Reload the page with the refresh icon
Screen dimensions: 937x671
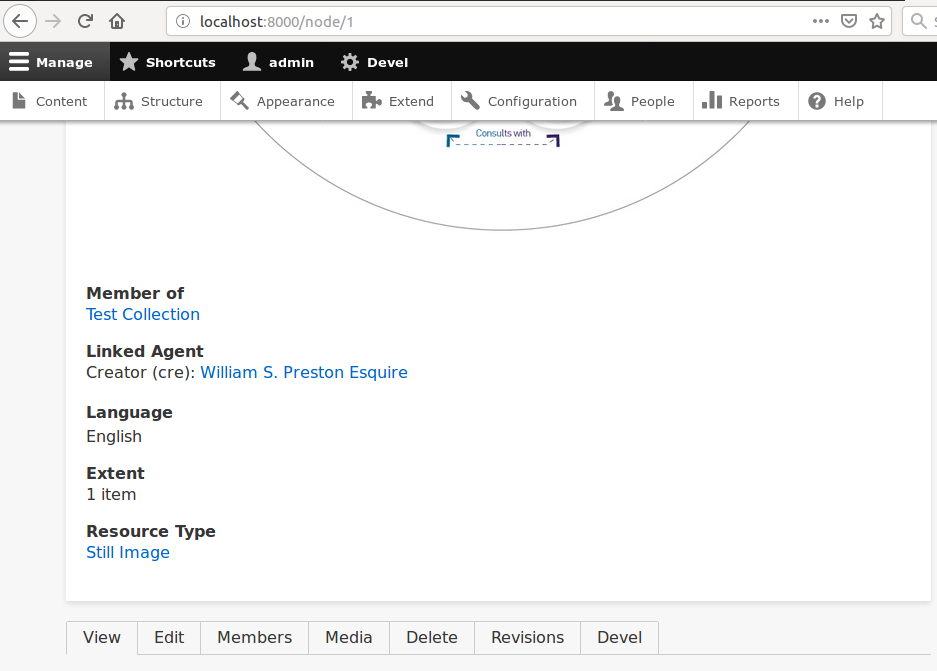click(x=86, y=21)
